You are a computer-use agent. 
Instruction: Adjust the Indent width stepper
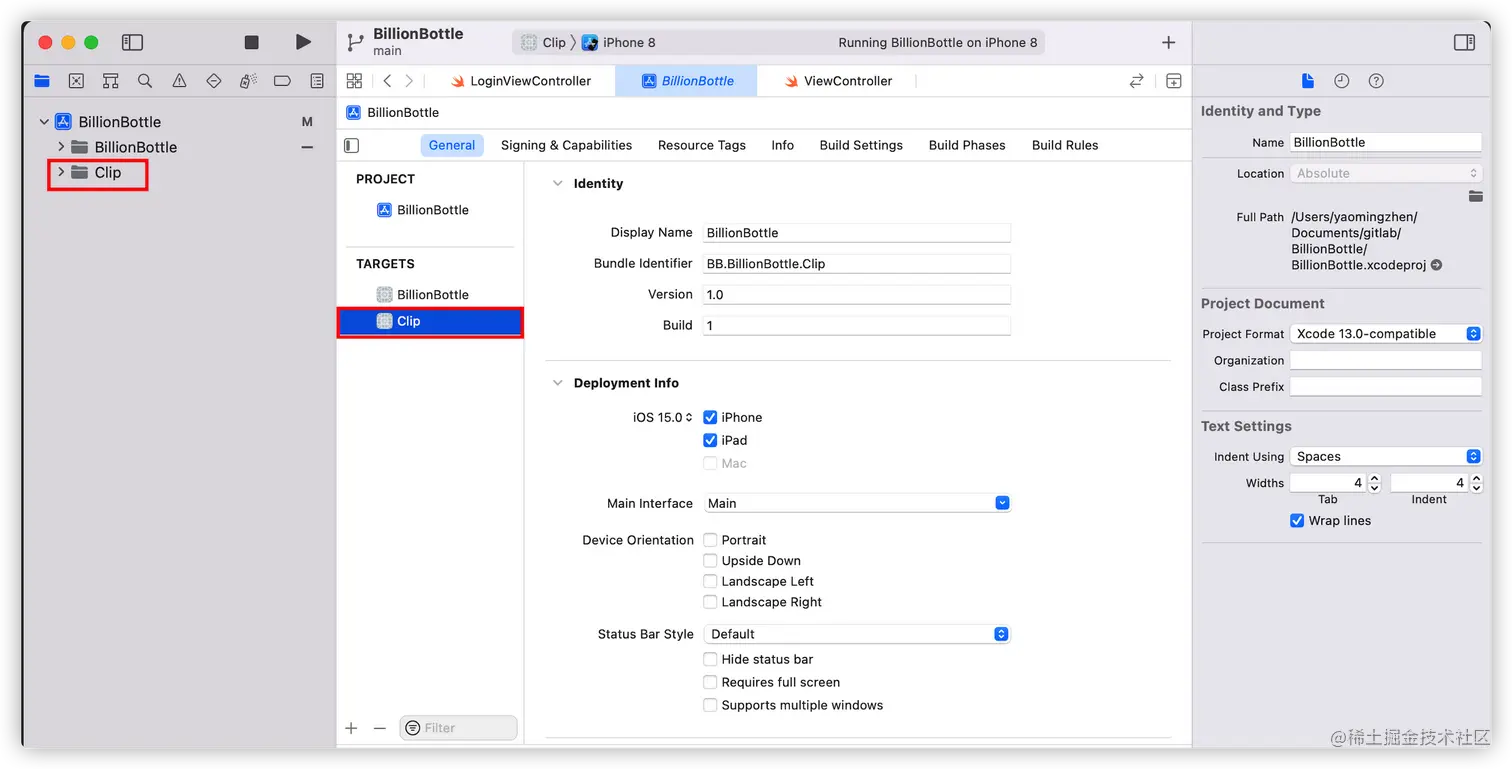point(1475,483)
